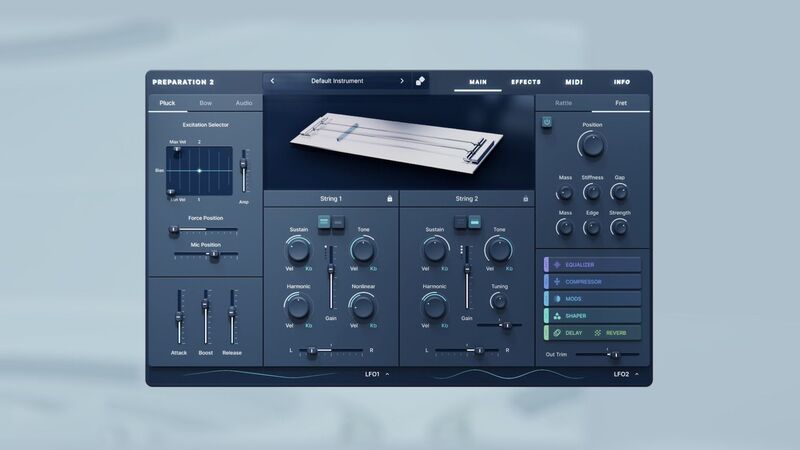This screenshot has height=450, width=800.
Task: Switch to the Rattle tab
Action: [x=563, y=103]
